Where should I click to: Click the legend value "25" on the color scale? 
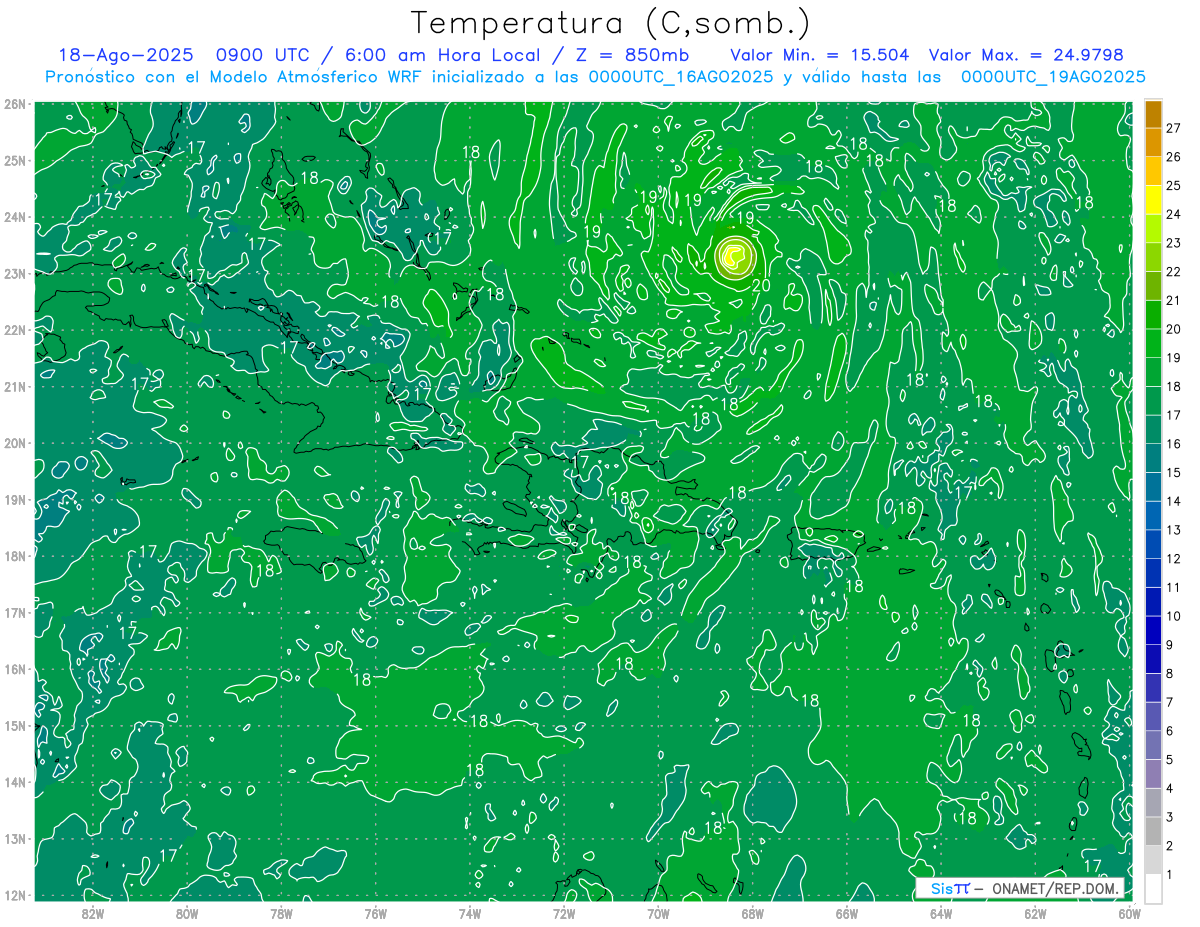(x=1174, y=185)
